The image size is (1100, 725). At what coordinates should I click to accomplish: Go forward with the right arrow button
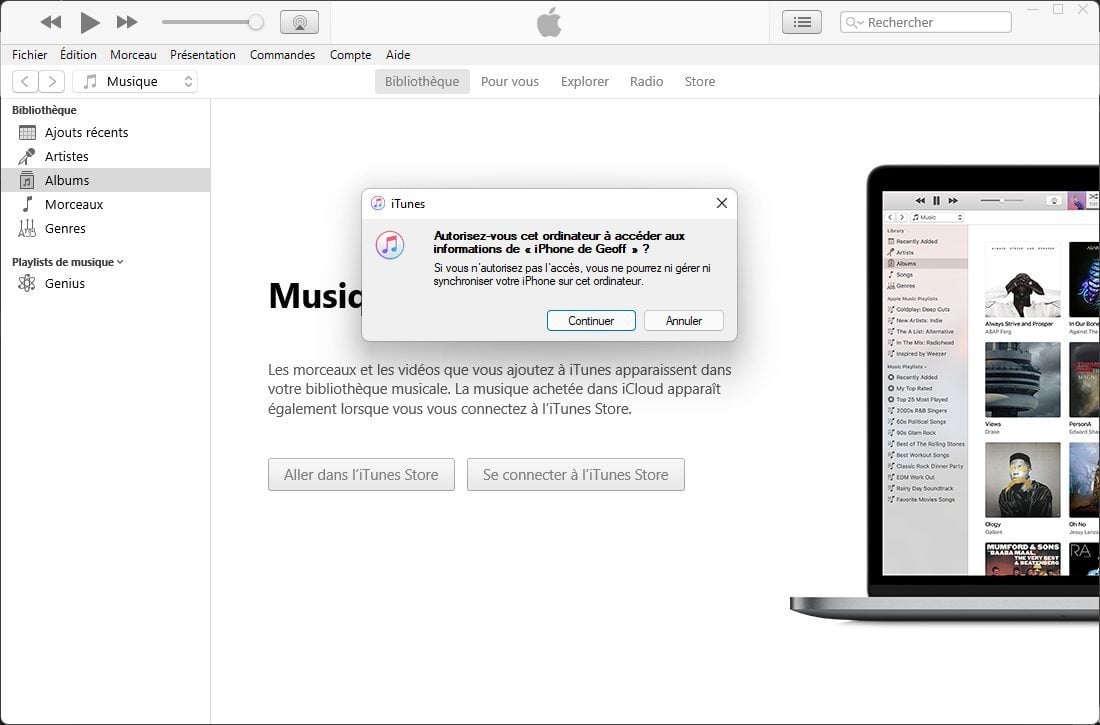52,81
